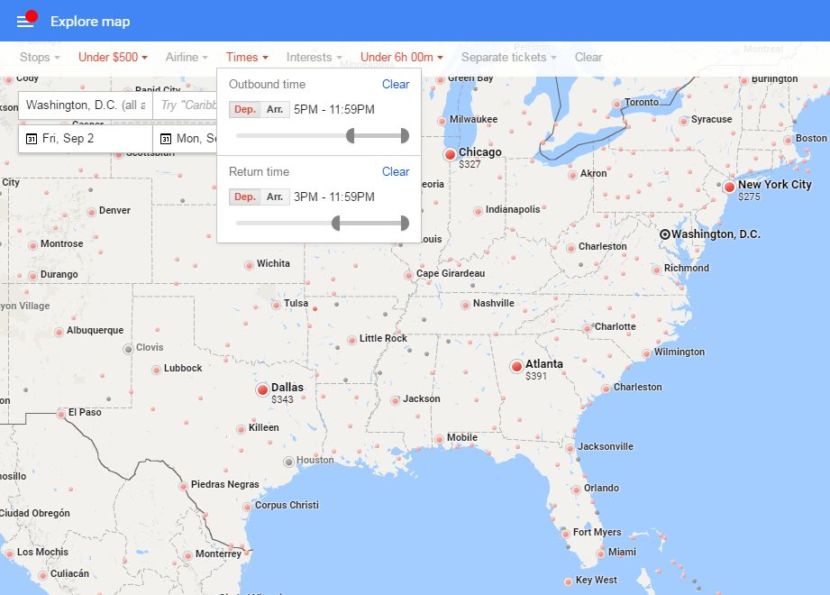Click the Jackson city label
Viewport: 830px width, 595px height.
coord(421,399)
